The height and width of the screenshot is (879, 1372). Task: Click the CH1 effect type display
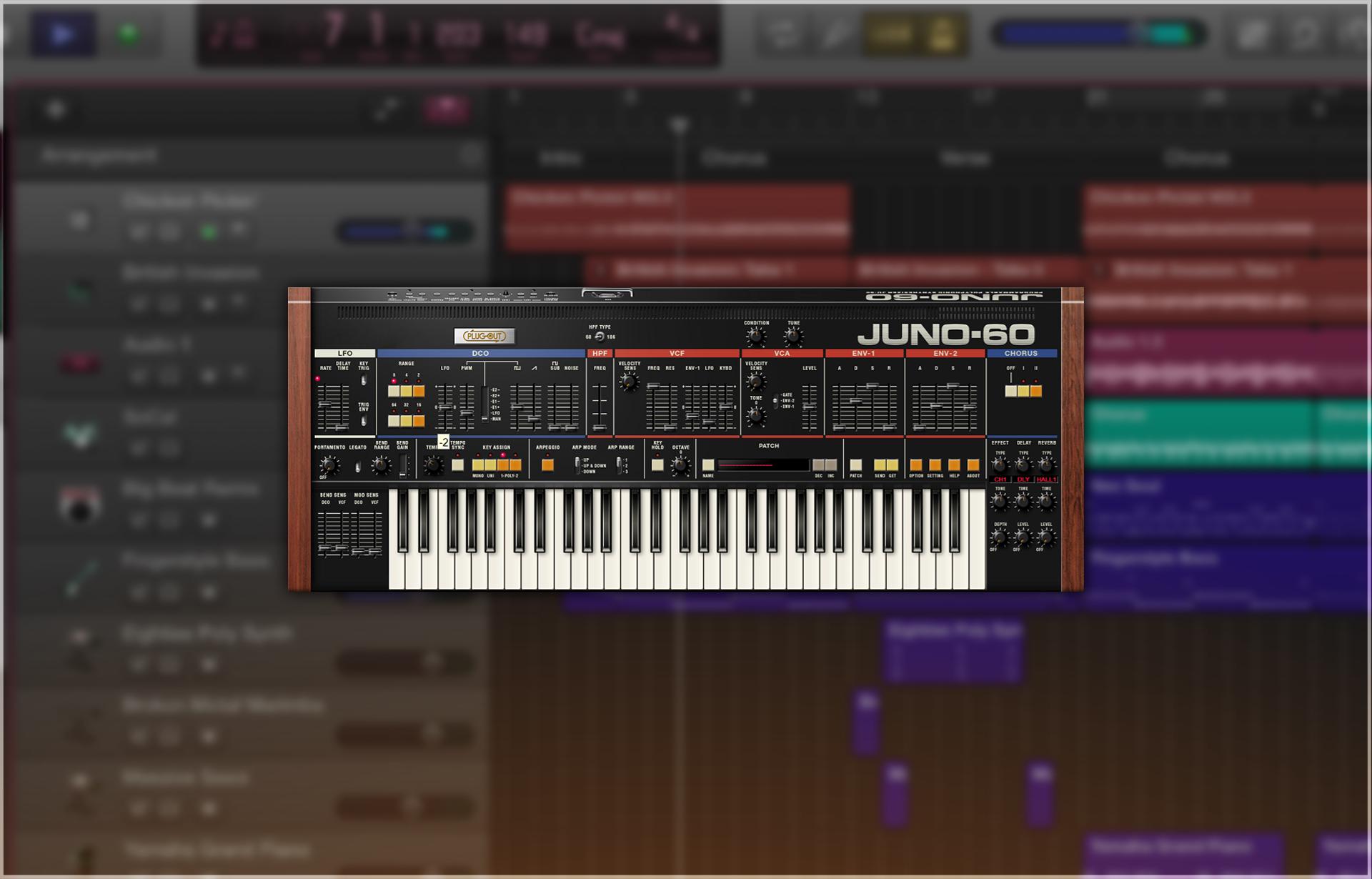[1000, 480]
